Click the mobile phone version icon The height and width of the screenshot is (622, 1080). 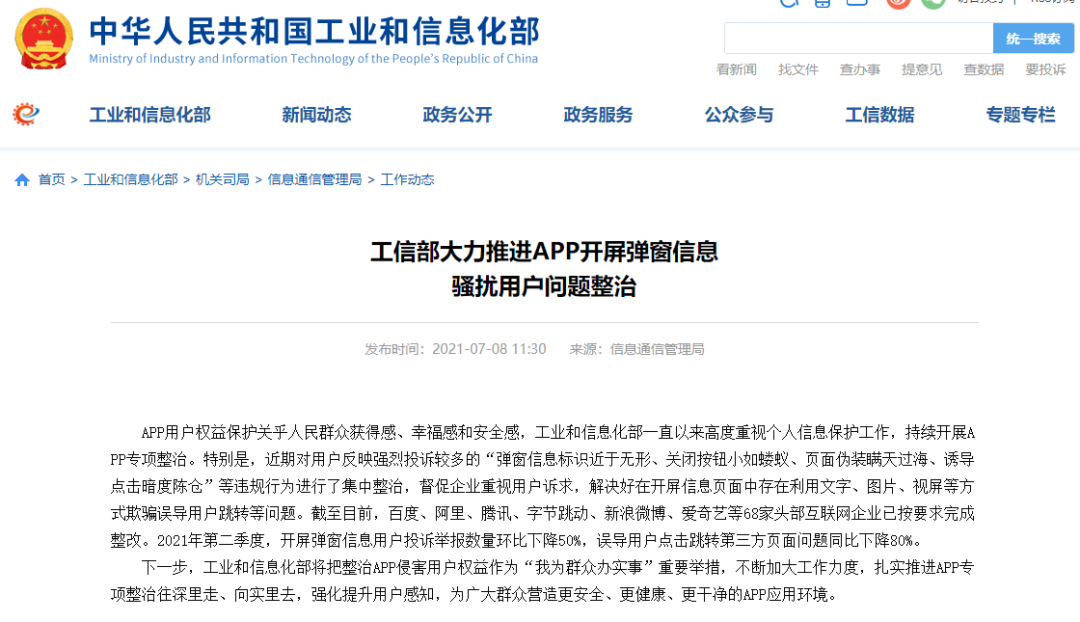[822, 3]
